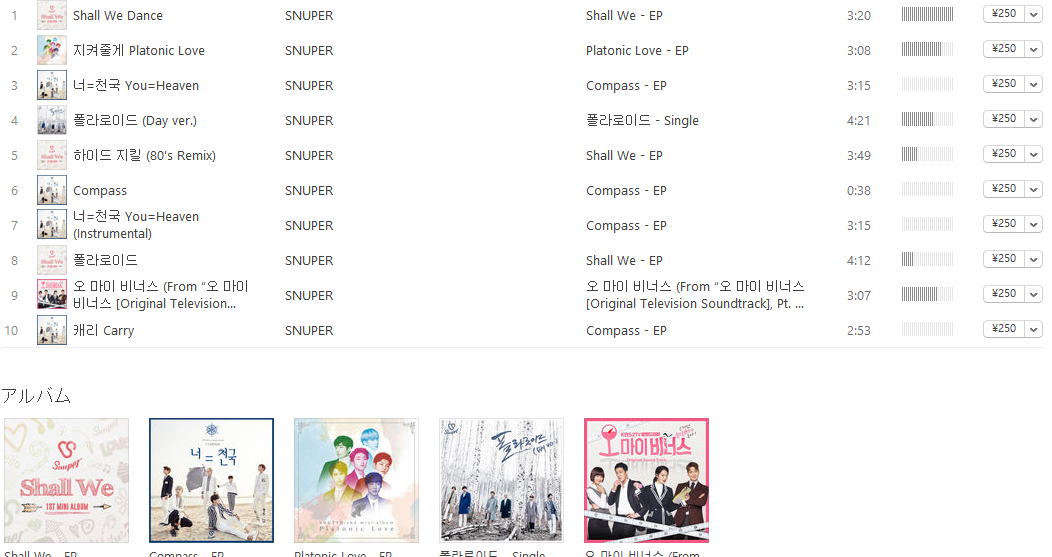Click artwork icon for 오 마이 비너스 track

pos(52,295)
